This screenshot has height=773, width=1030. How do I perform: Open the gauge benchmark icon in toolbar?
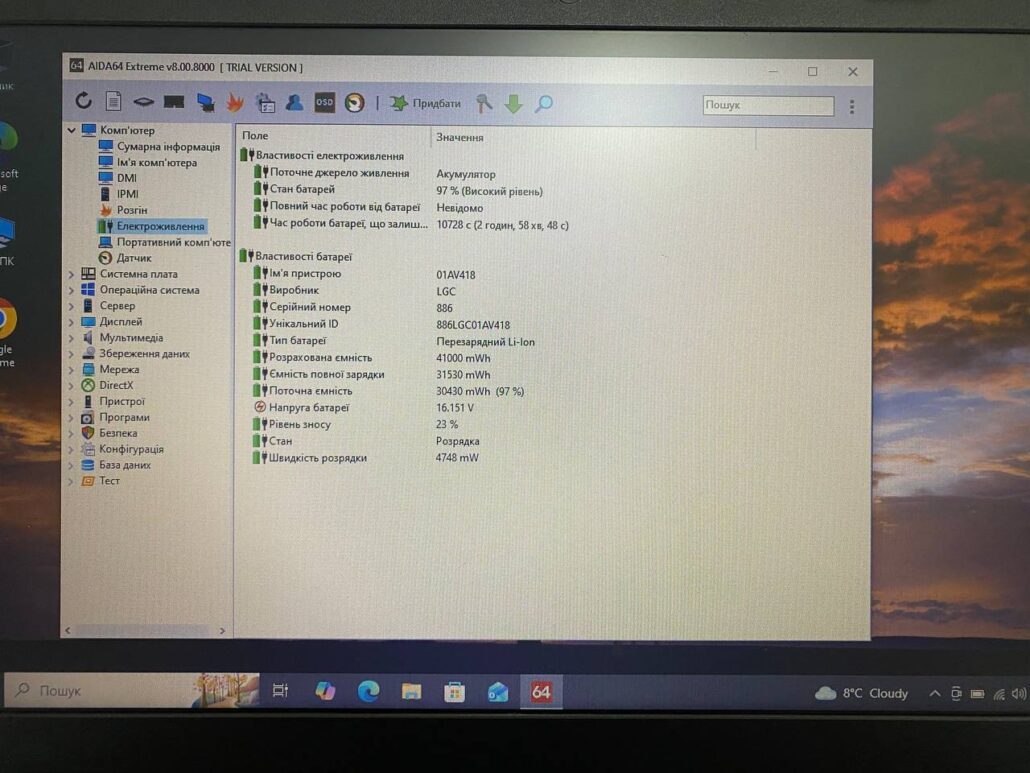(354, 102)
